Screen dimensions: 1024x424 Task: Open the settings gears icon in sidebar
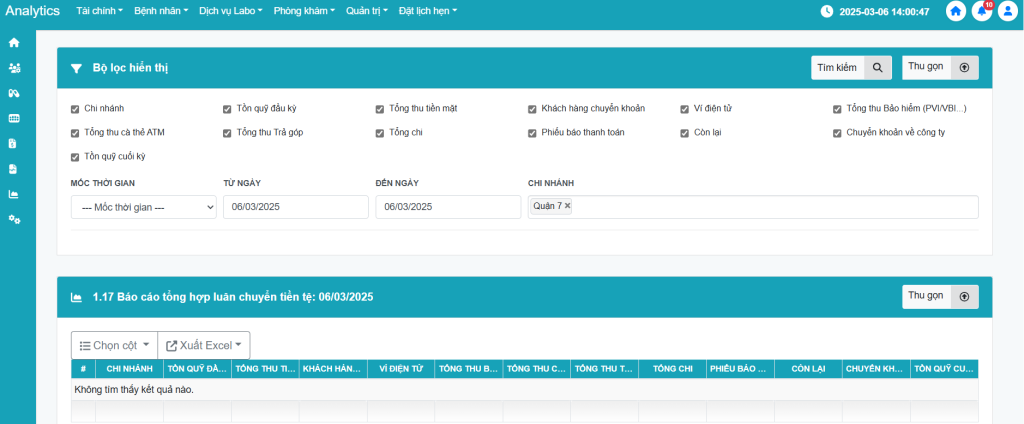pos(14,219)
